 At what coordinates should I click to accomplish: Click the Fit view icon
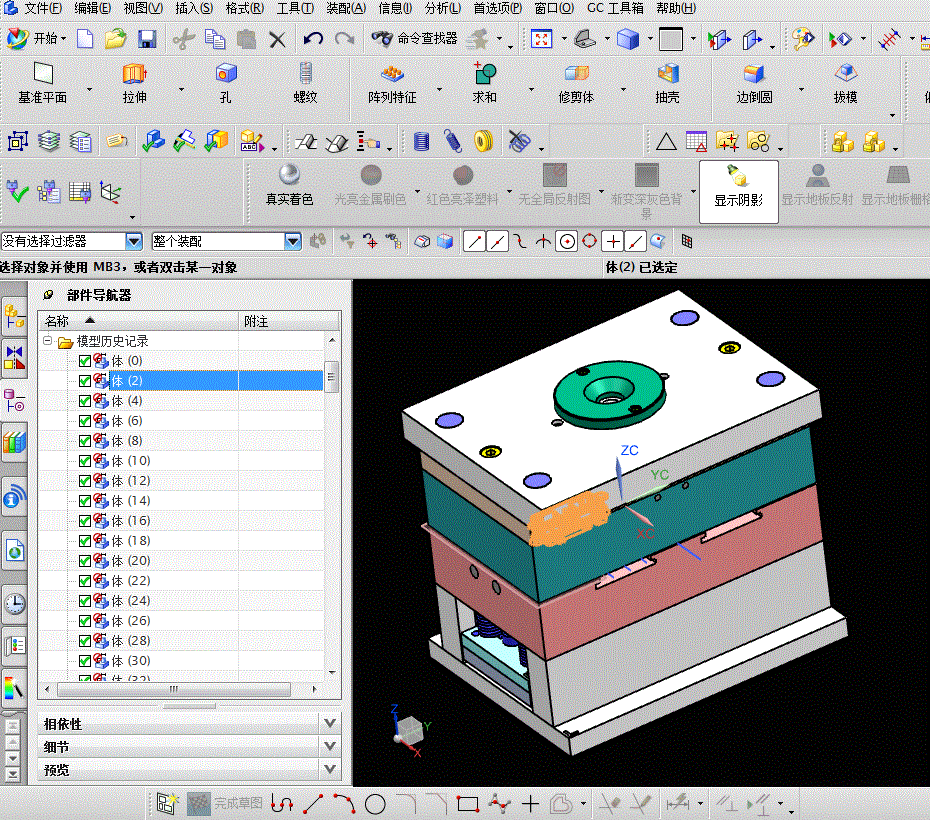[x=541, y=39]
